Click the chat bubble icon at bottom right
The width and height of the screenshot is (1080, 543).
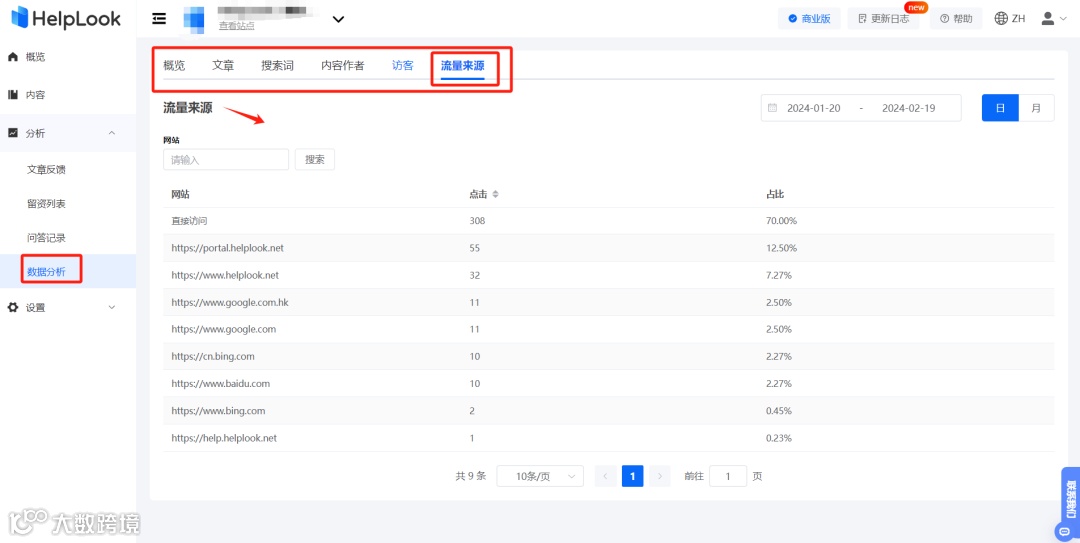[1066, 531]
